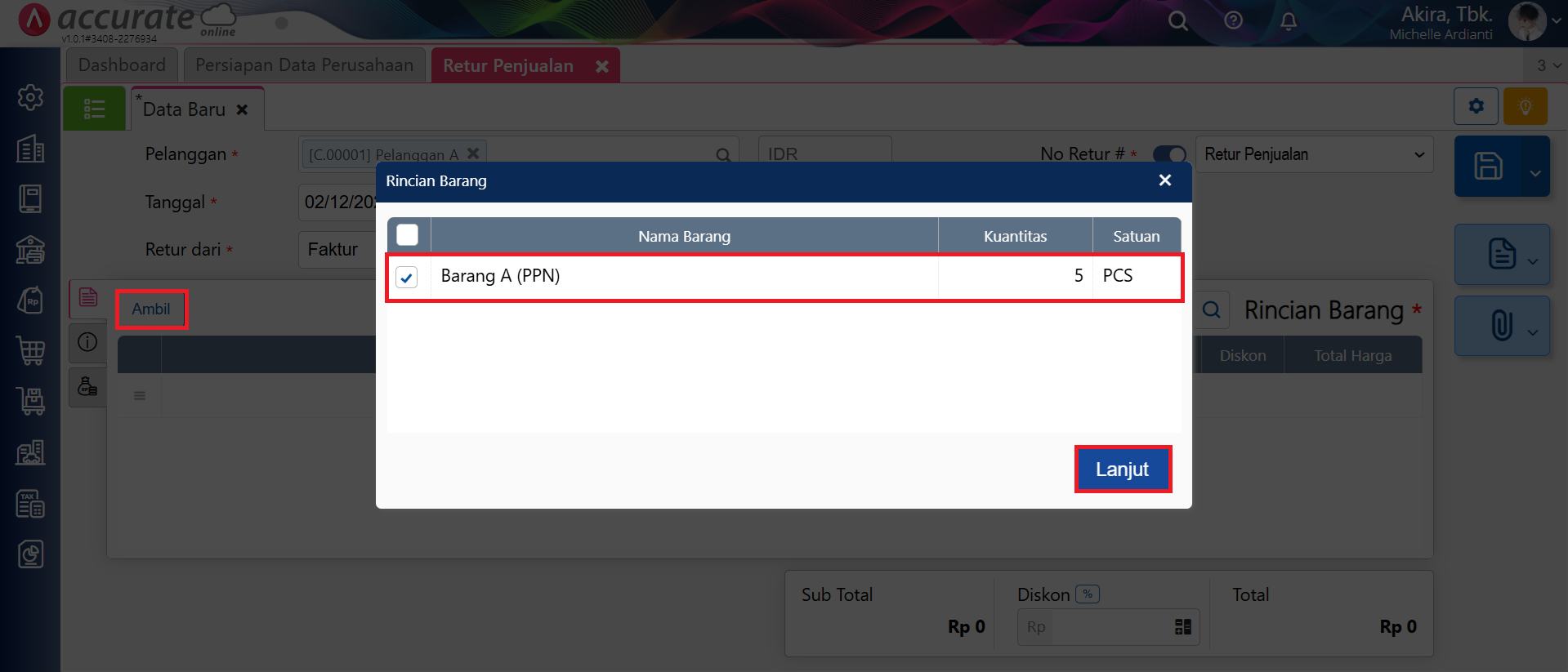Click the search magnifier in top header
Image resolution: width=1568 pixels, height=672 pixels.
(x=1177, y=21)
